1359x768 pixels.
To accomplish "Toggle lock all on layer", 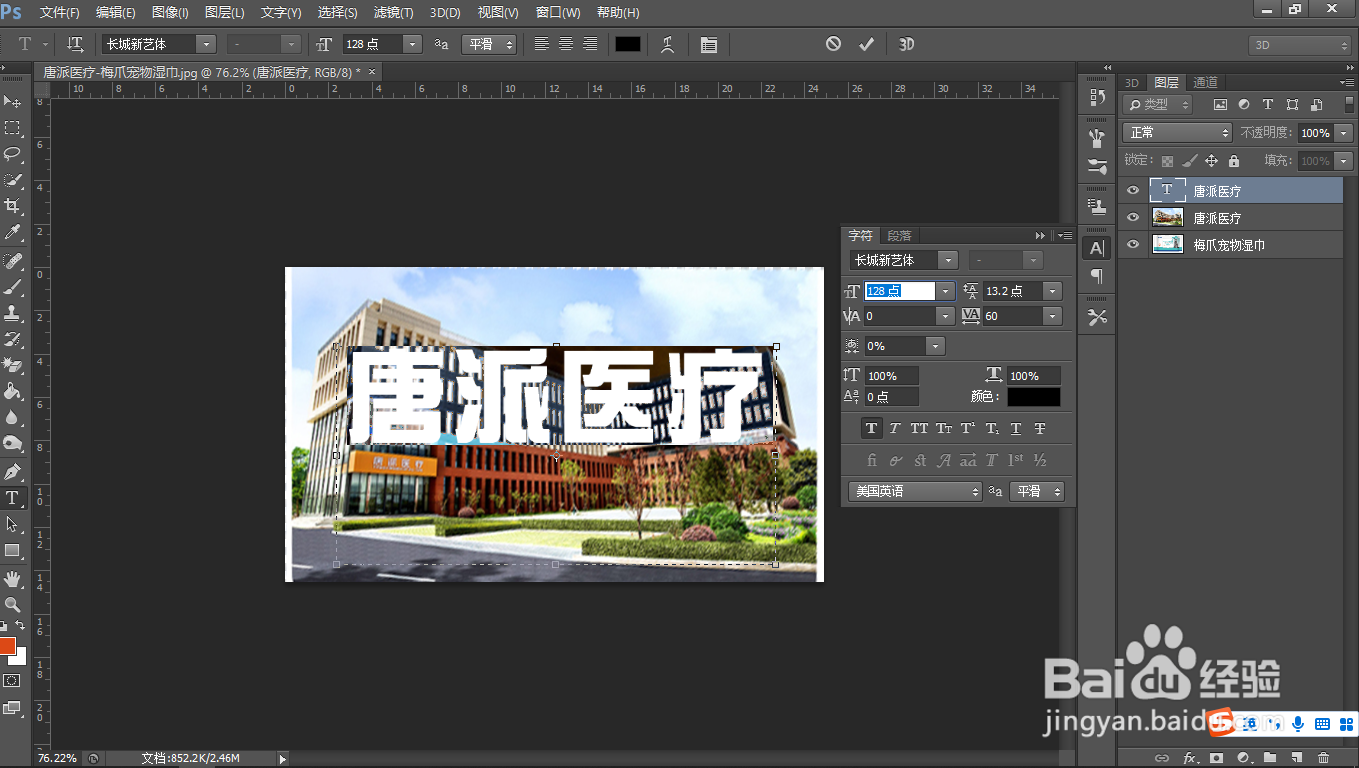I will point(1233,161).
